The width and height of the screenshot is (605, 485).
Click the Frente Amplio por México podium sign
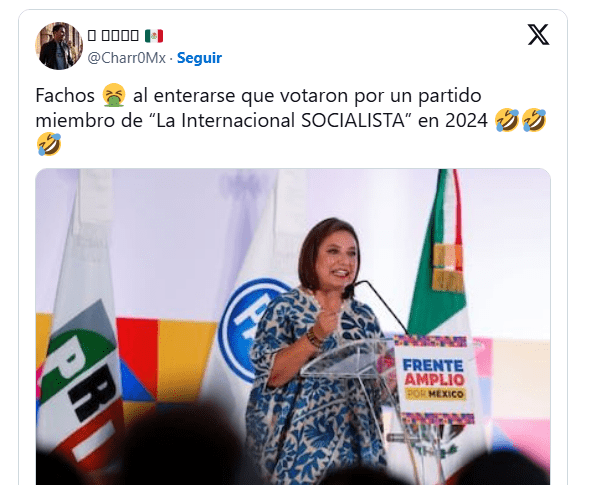point(434,380)
